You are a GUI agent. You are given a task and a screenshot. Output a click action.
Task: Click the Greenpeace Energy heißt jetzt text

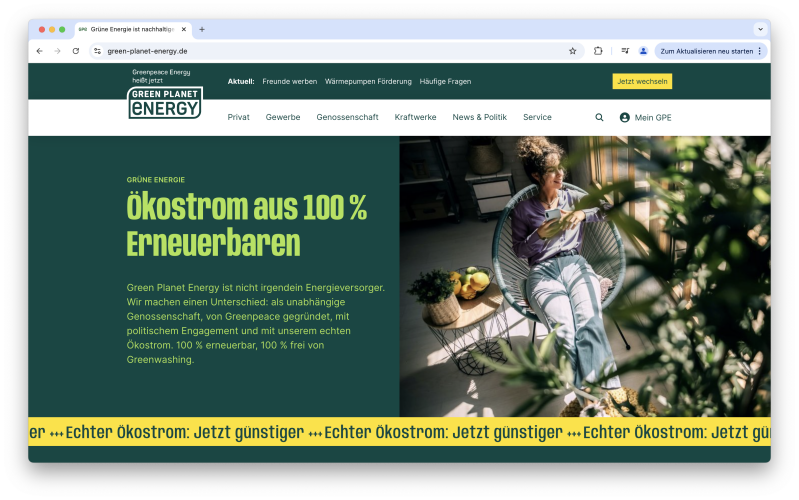coord(161,76)
